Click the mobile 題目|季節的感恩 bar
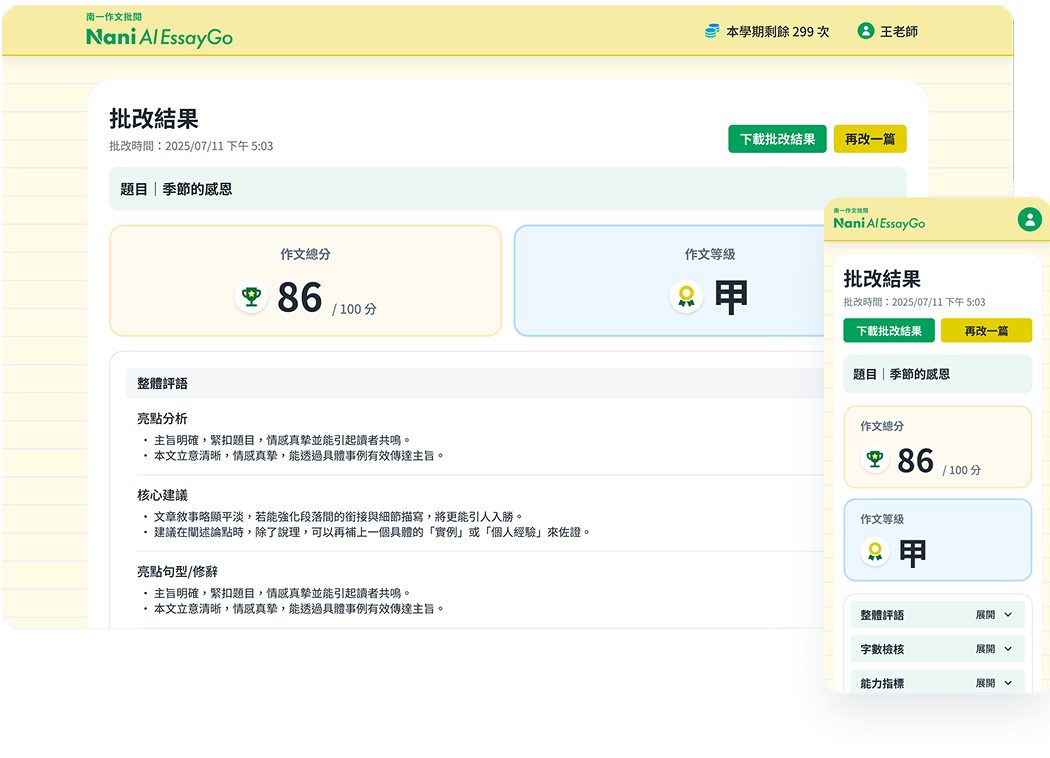Screen dimensions: 1050x758 938,374
